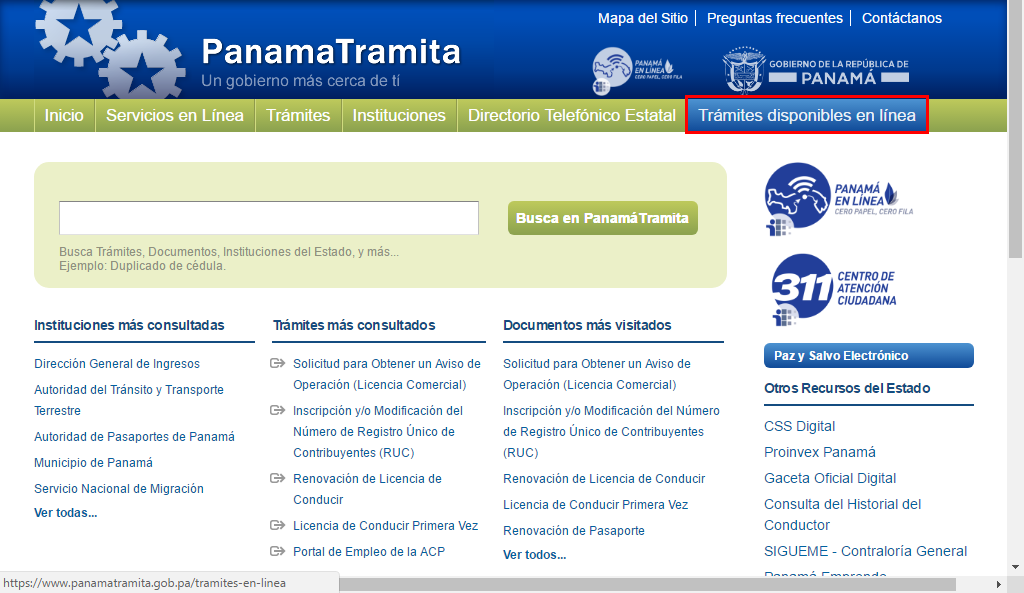The width and height of the screenshot is (1024, 593).
Task: Click arrow icon beside Renovación de Licencia trámite
Action: [278, 478]
